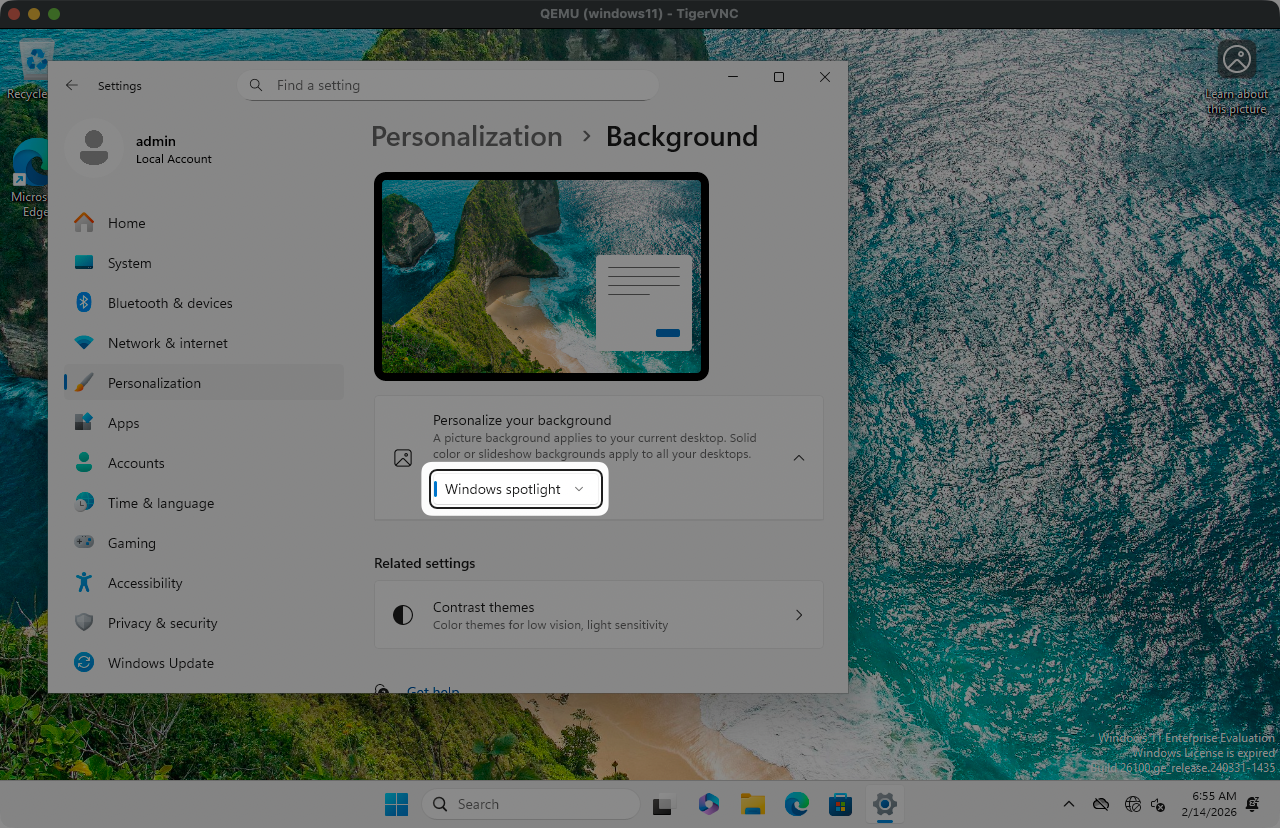
Task: Open File Explorer from the taskbar
Action: coord(752,804)
